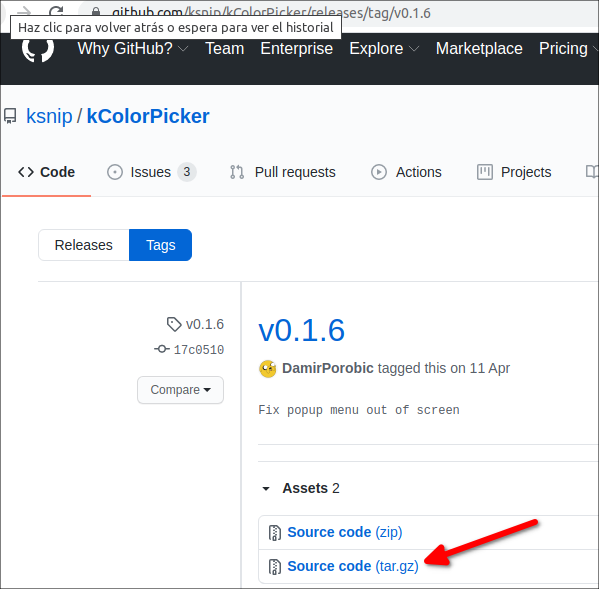The width and height of the screenshot is (599, 589).
Task: Open the ksnip owner link
Action: click(49, 116)
